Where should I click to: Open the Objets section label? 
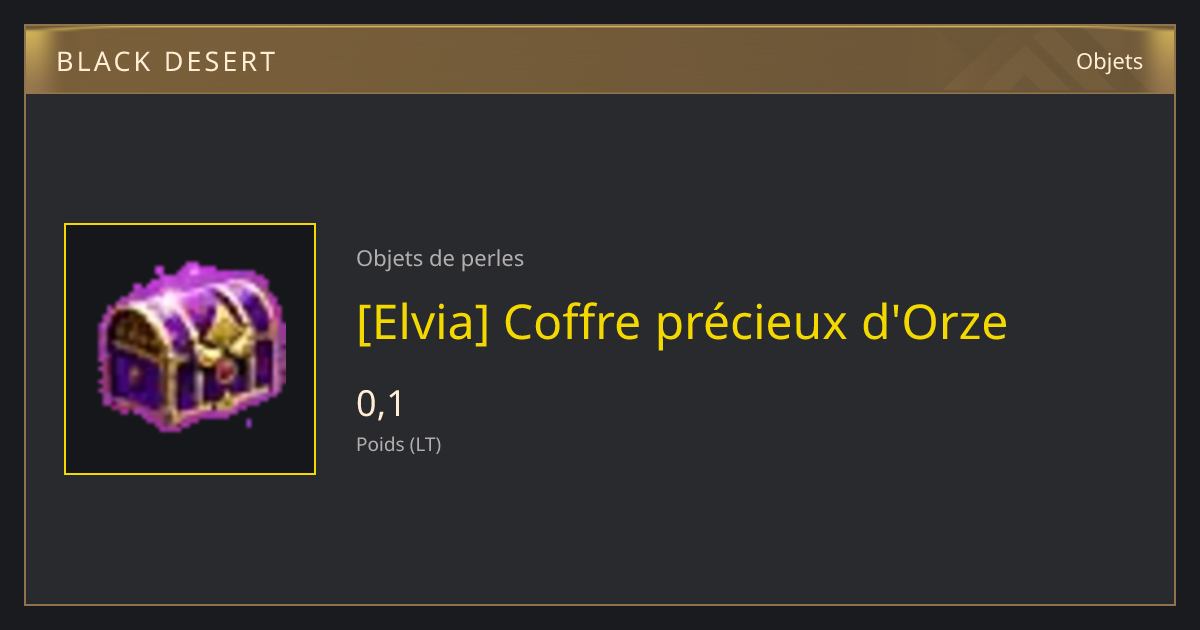(1109, 62)
